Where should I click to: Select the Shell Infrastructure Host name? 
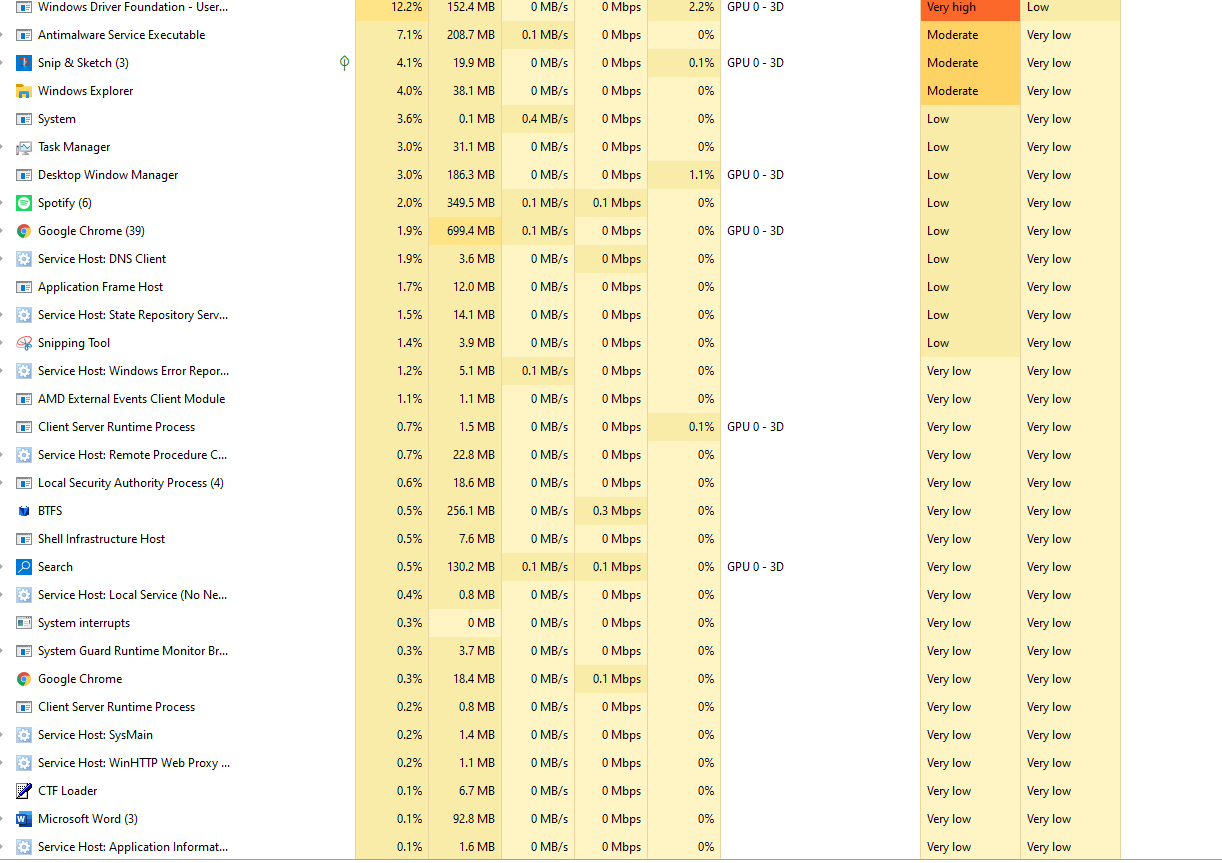click(101, 539)
